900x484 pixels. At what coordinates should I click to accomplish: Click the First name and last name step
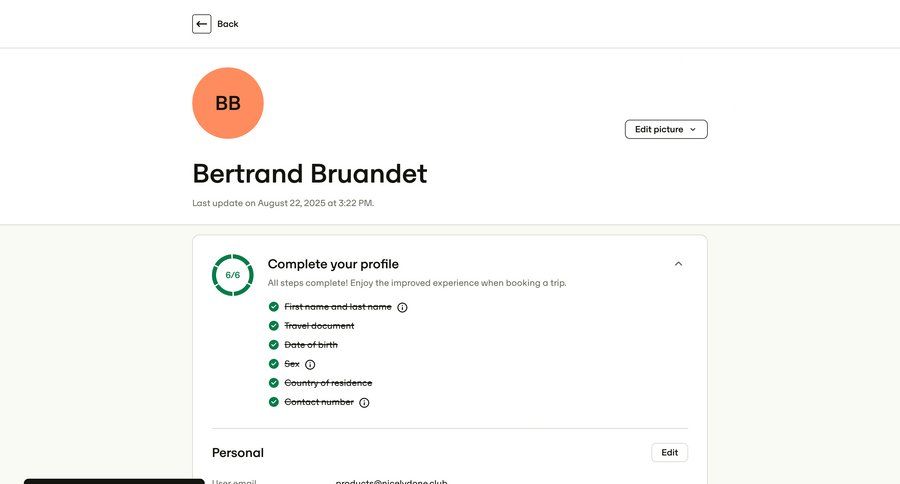(338, 307)
